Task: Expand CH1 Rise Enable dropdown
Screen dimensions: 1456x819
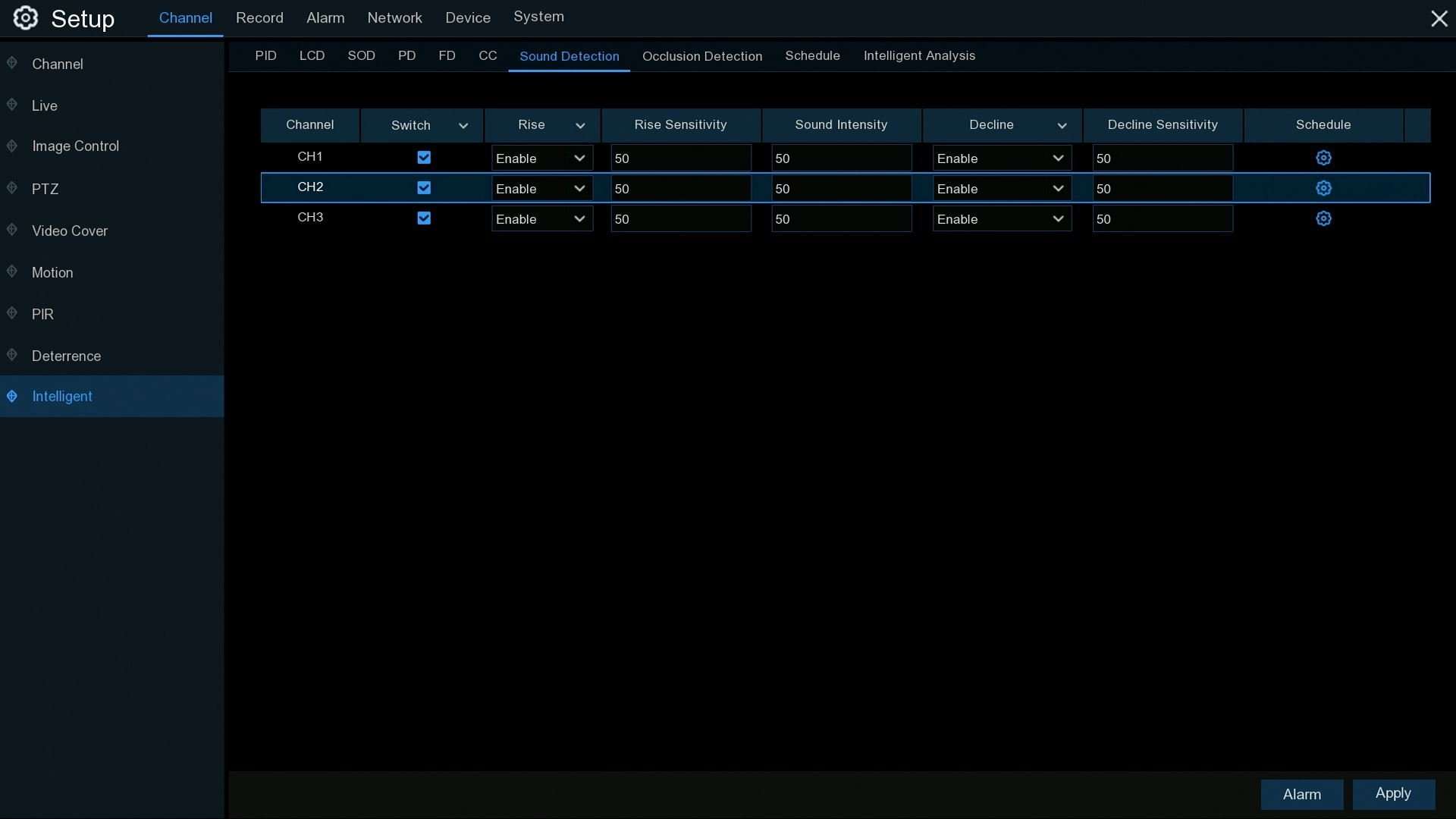Action: 541,158
